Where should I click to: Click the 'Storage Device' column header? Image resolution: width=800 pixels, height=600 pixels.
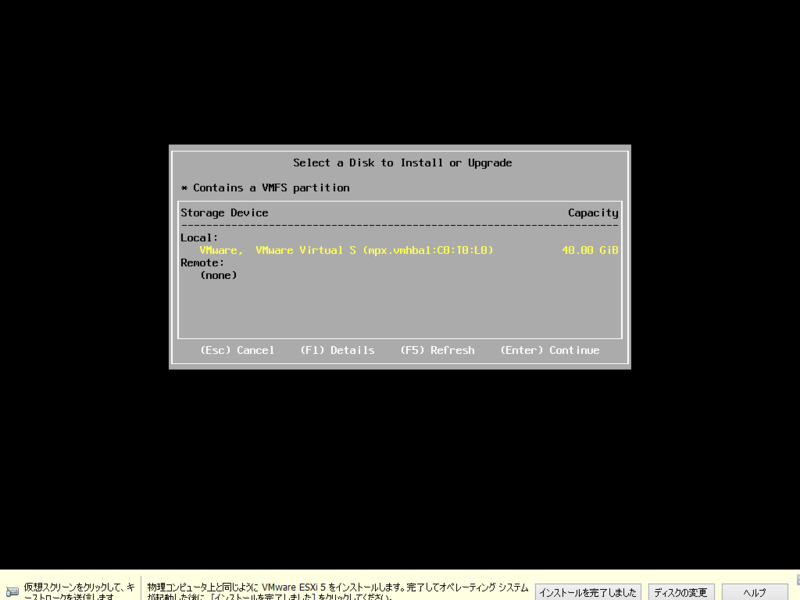[224, 213]
